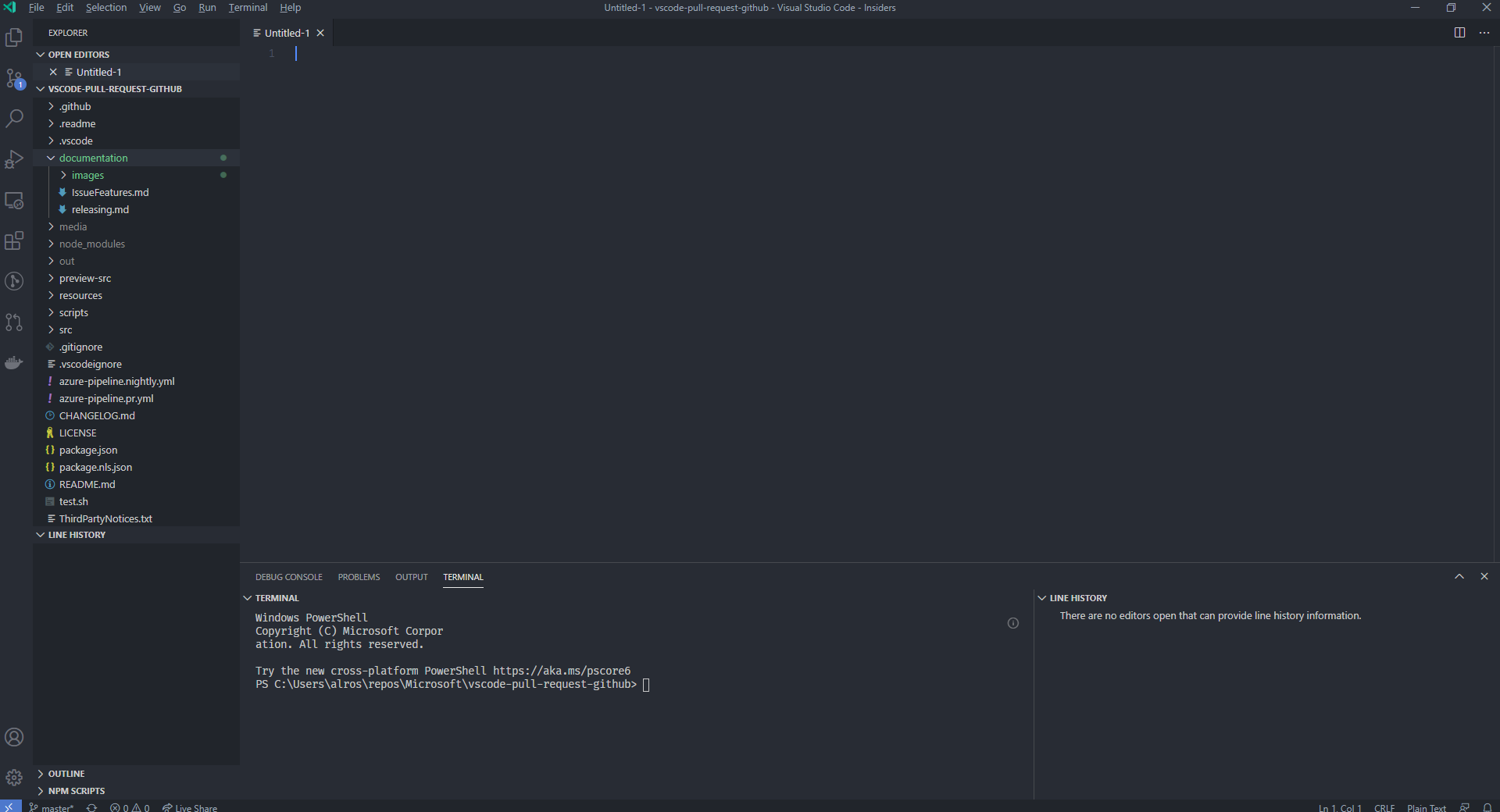Switch to the Problems panel tab
This screenshot has height=812, width=1500.
tap(359, 577)
